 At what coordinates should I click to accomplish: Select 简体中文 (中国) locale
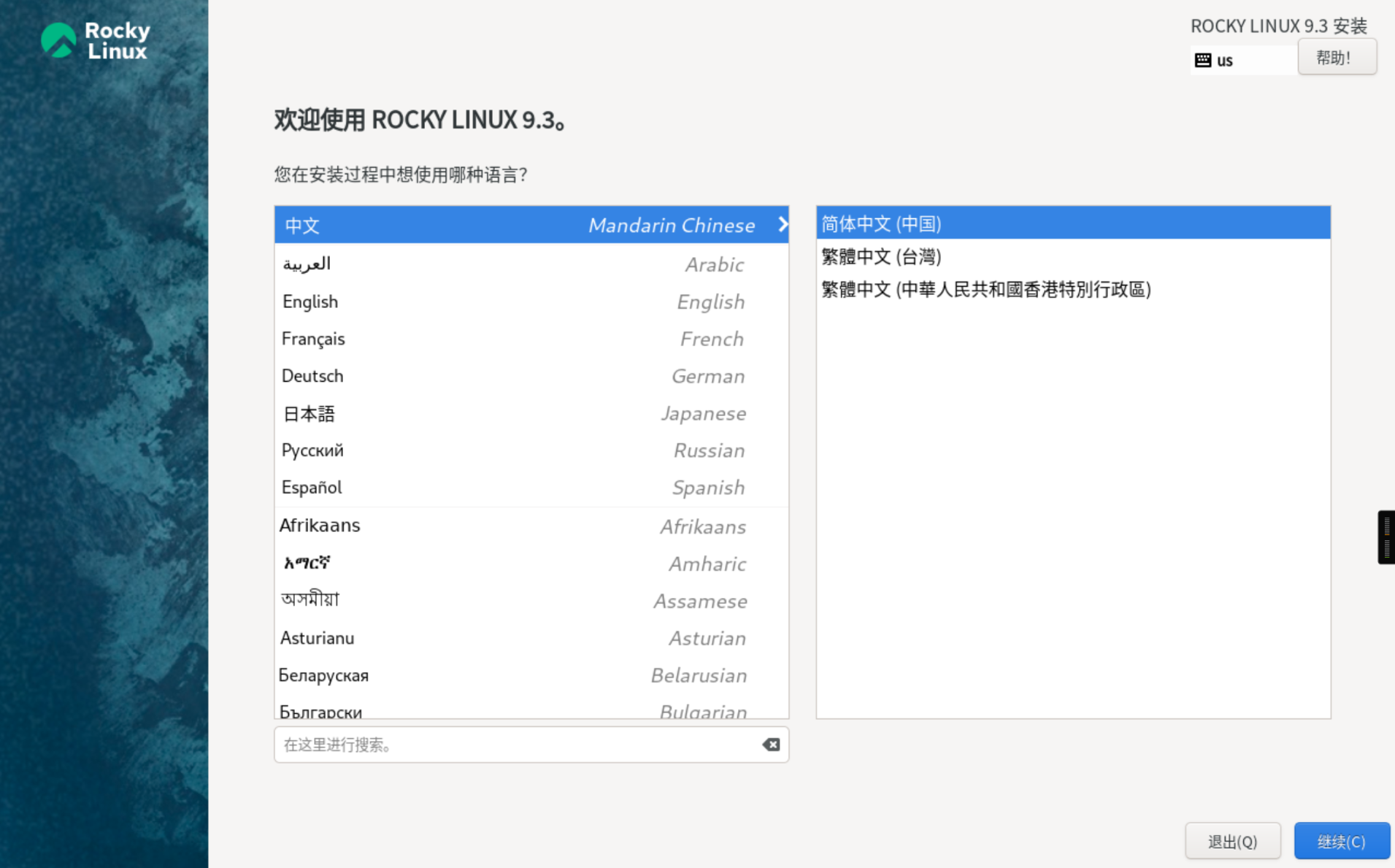[1073, 223]
